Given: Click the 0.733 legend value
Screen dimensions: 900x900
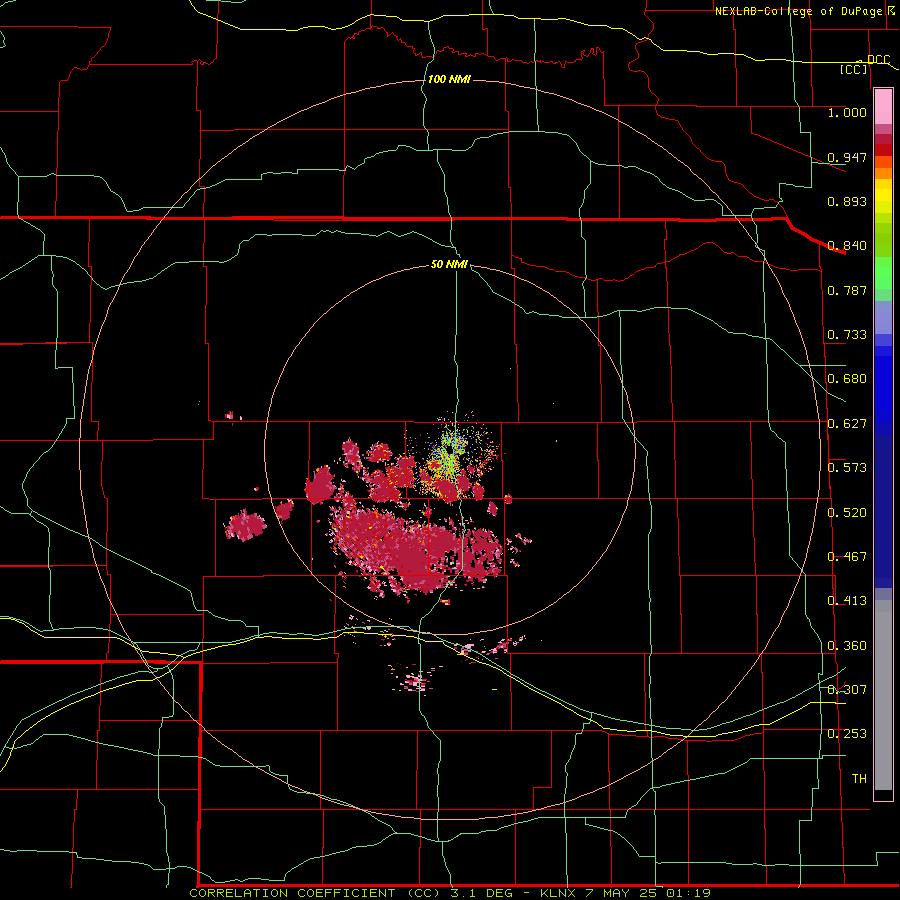Looking at the screenshot, I should pyautogui.click(x=847, y=335).
